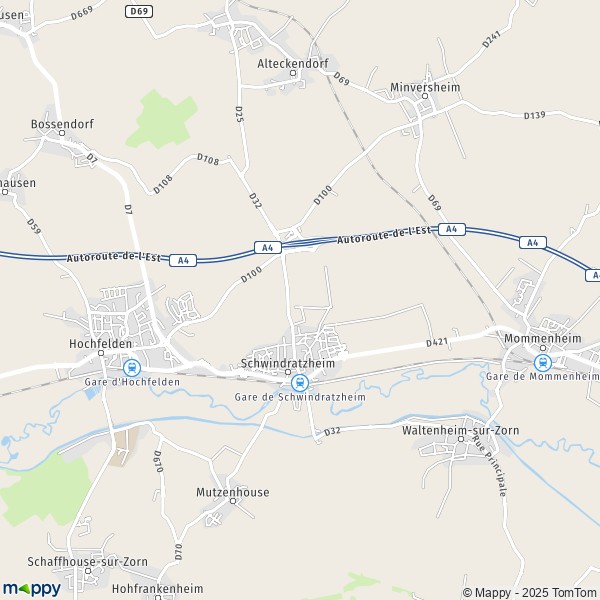600x600 pixels.
Task: Click the Schaffhouse-sur-Zorn label
Action: [88, 562]
